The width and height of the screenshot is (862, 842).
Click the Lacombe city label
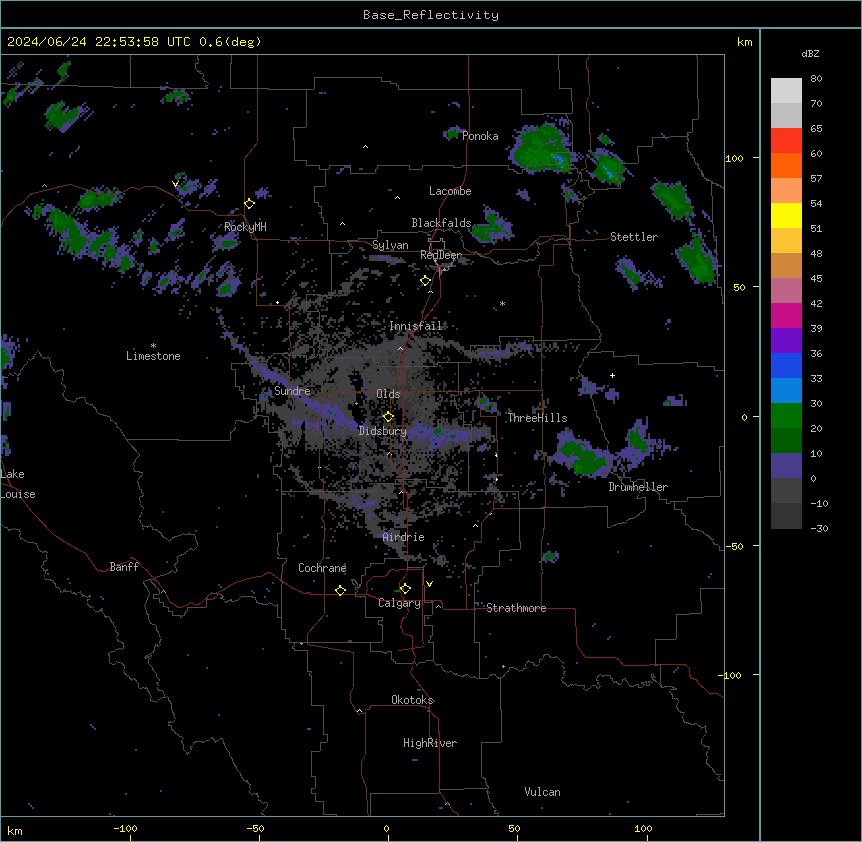tap(450, 191)
